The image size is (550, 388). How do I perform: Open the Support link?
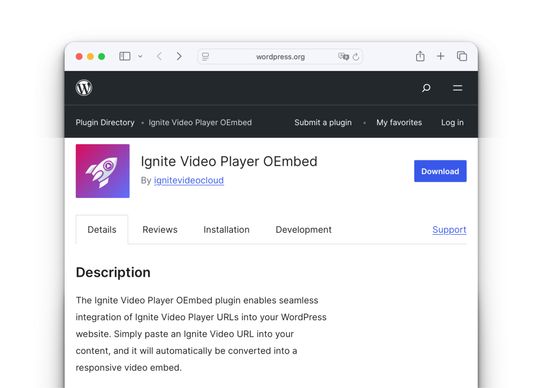click(449, 230)
